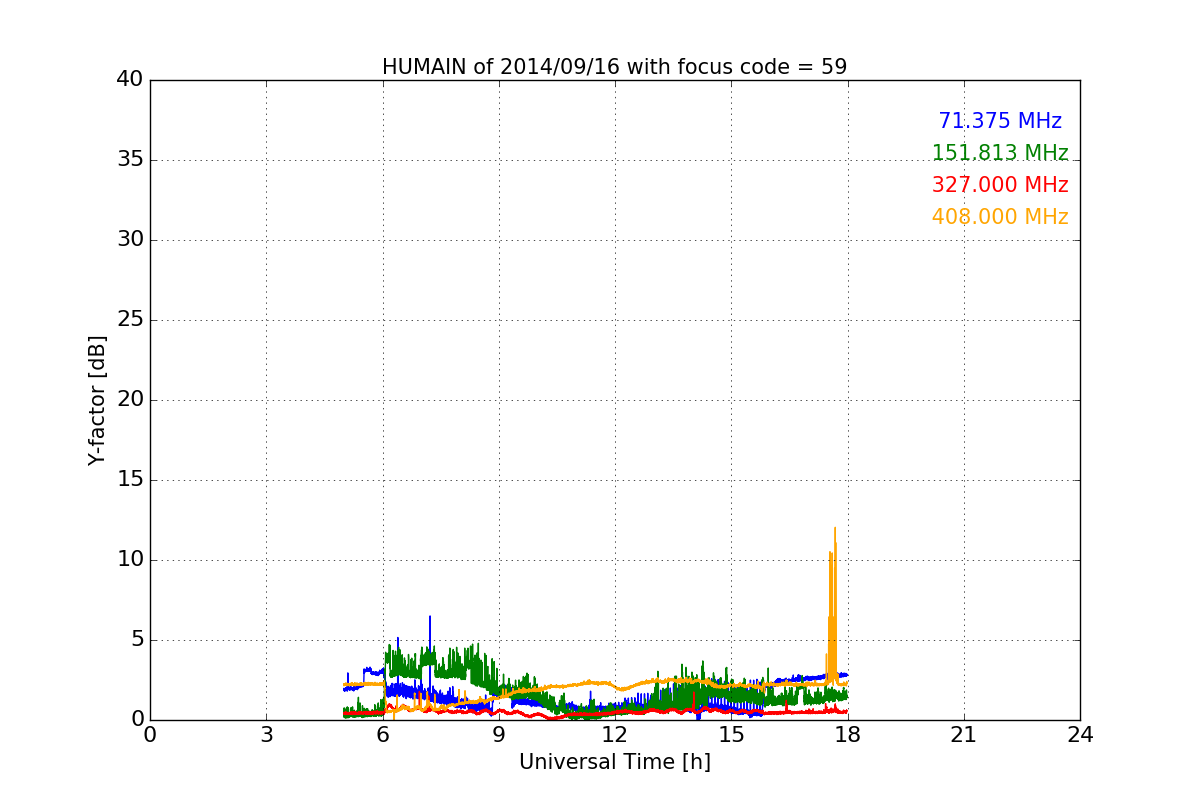Select the orange 408.000 MHz legend label
This screenshot has width=1200, height=800.
pyautogui.click(x=1000, y=217)
